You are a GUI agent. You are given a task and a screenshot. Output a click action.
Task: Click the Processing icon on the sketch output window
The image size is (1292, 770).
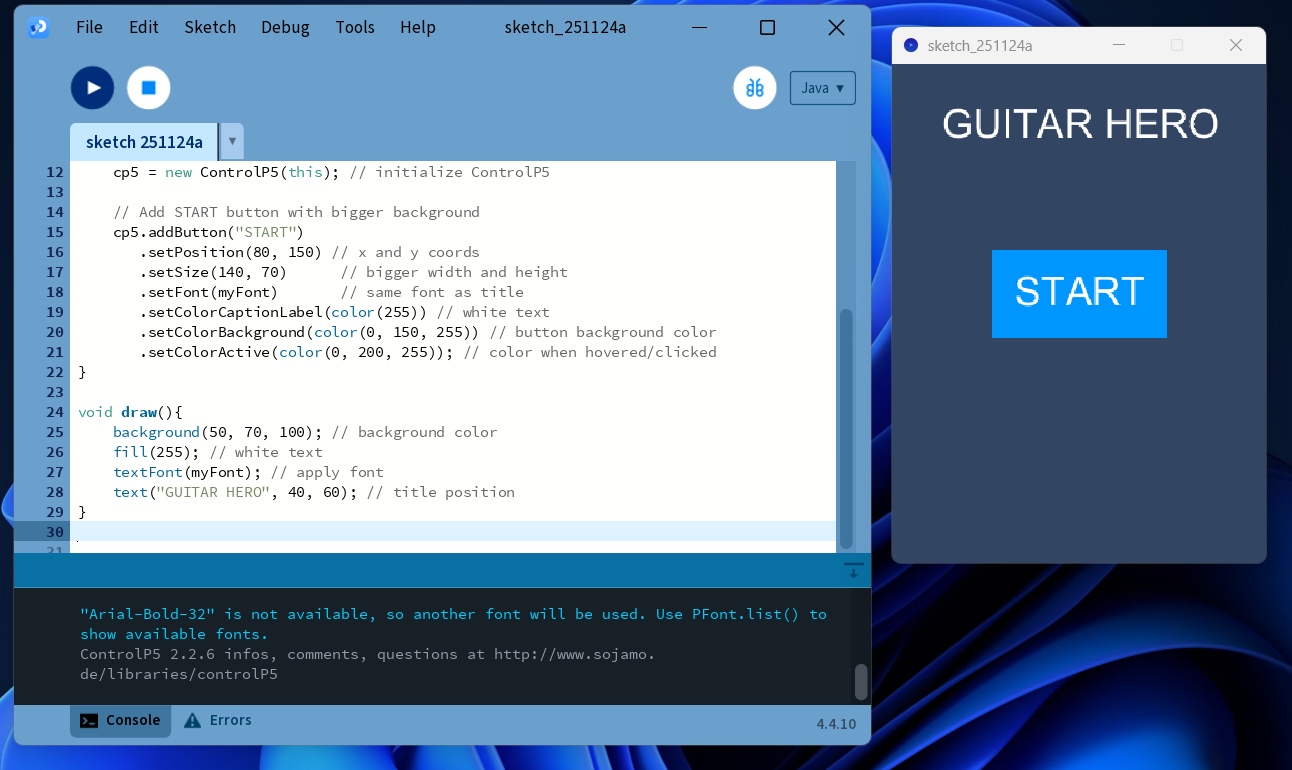pyautogui.click(x=910, y=45)
